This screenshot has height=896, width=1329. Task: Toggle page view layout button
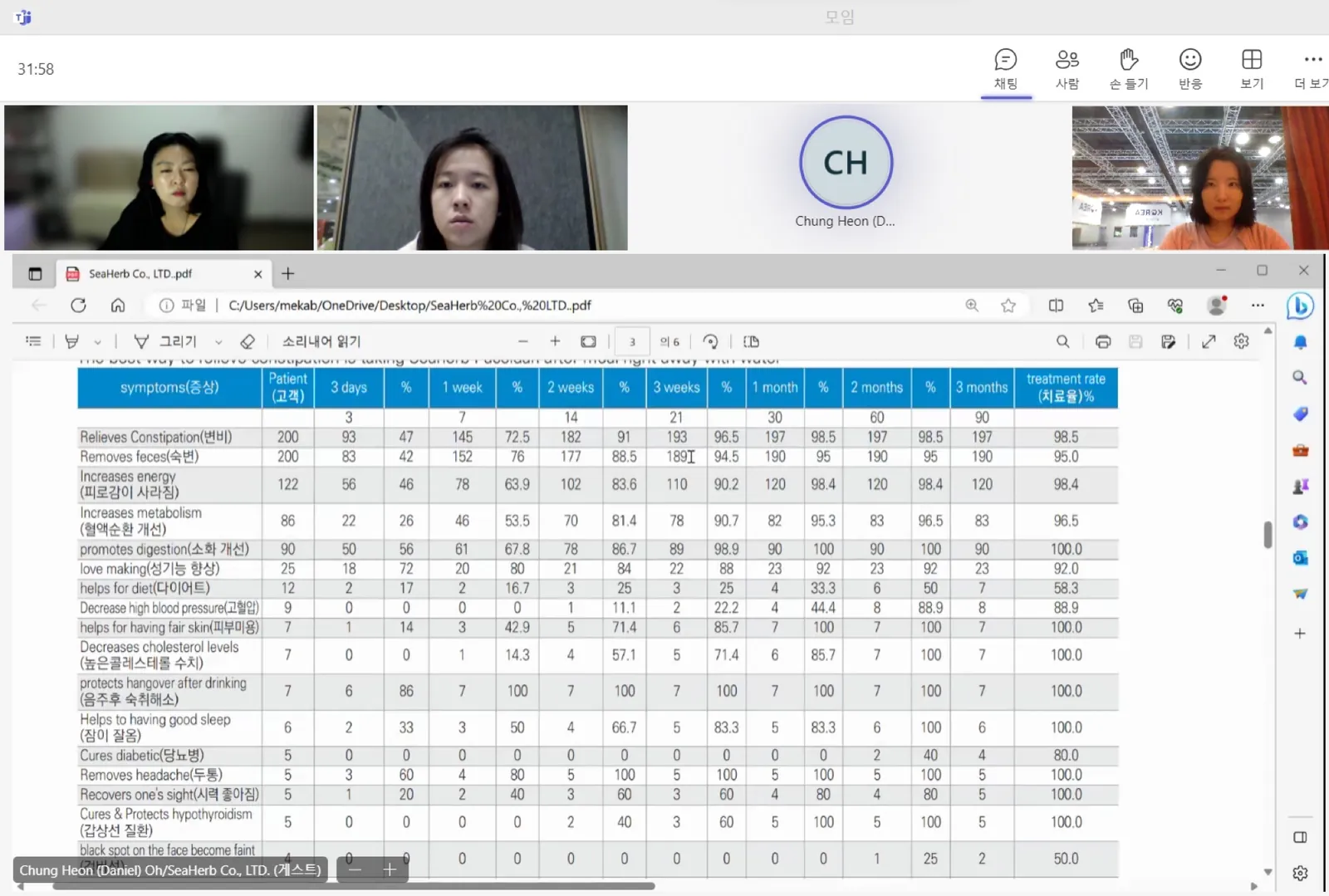coord(751,341)
